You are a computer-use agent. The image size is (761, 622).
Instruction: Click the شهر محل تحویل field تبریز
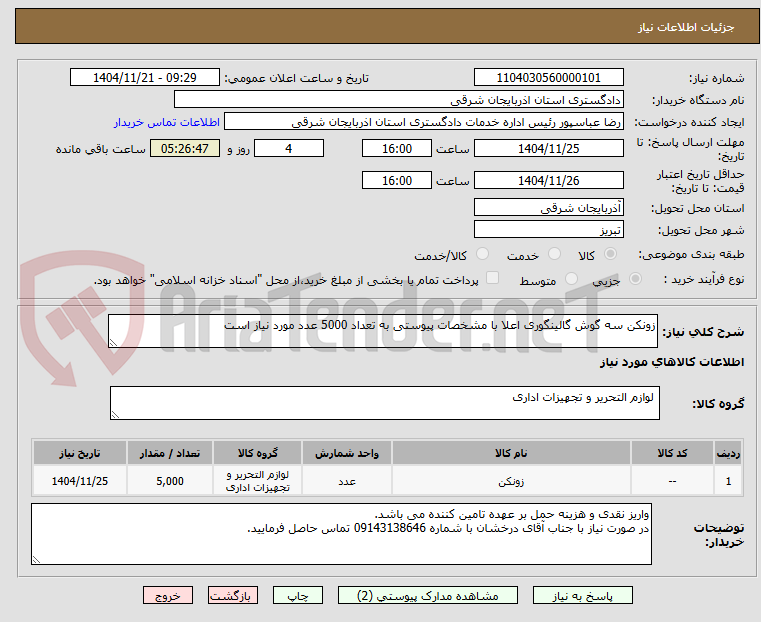(548, 229)
